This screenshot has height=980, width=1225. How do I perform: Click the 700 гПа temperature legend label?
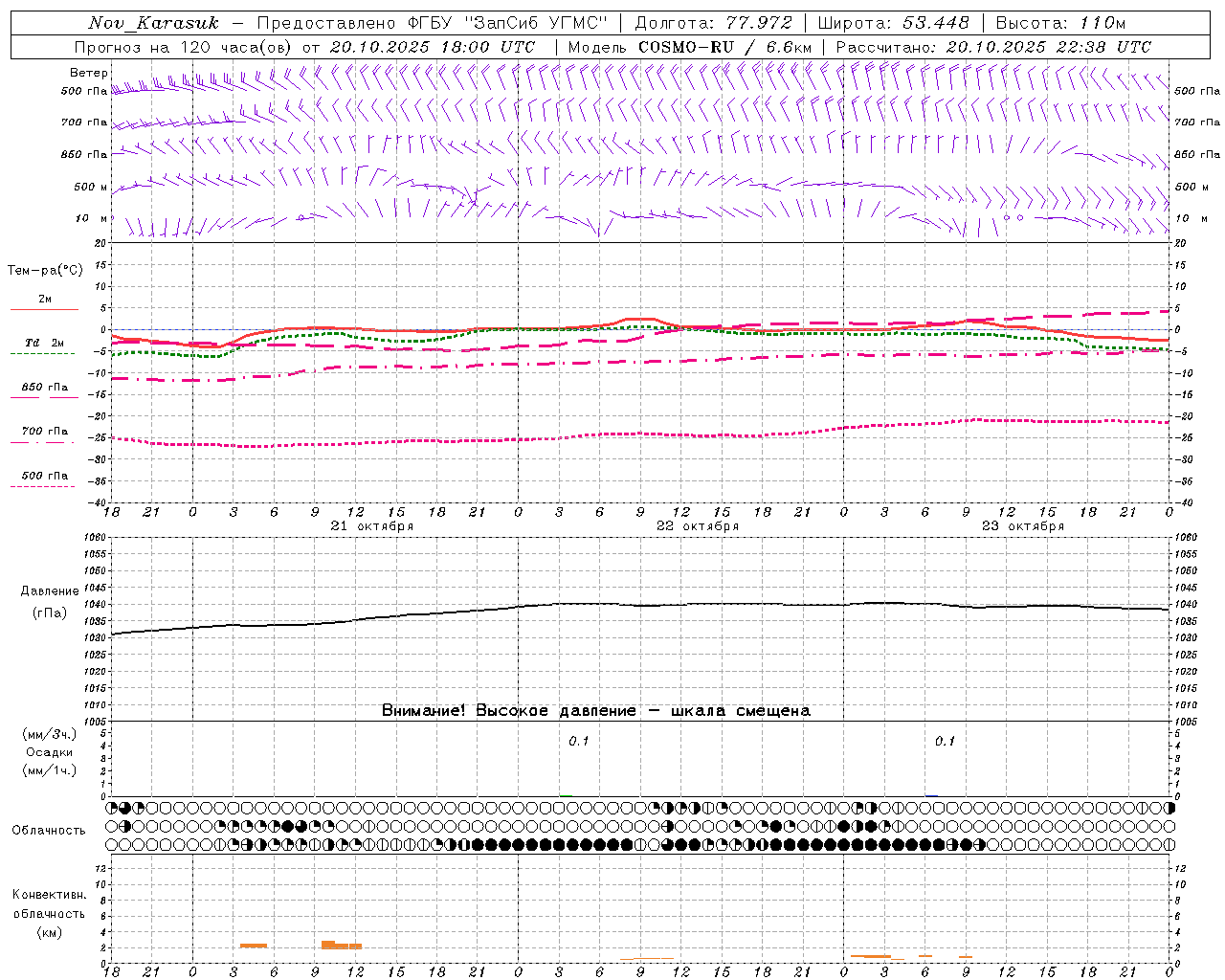[45, 432]
